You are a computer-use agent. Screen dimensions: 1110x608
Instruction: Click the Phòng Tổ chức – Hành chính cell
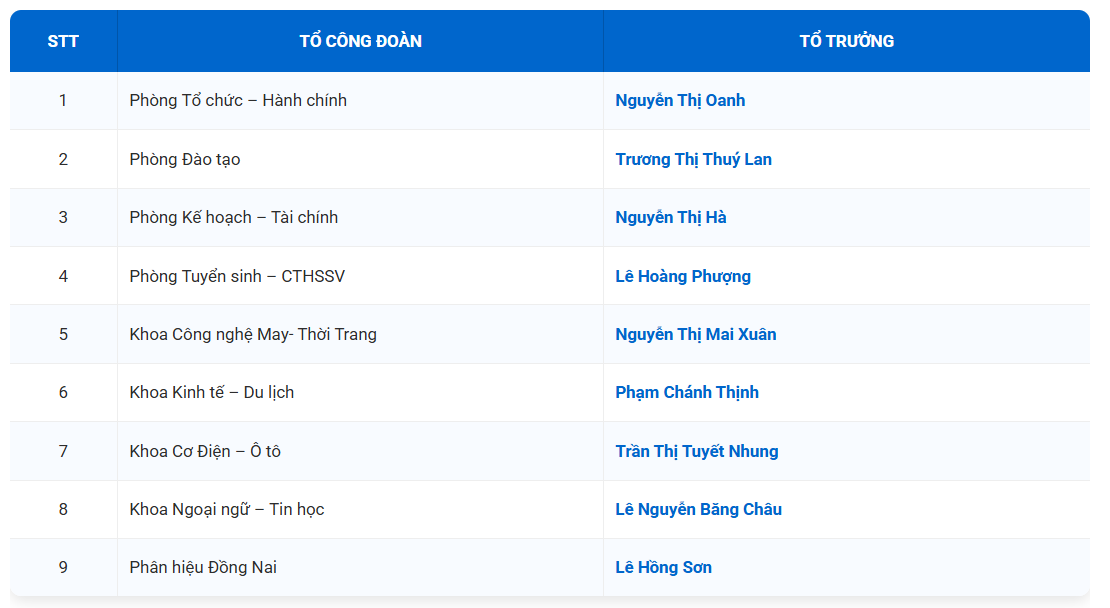coord(238,100)
